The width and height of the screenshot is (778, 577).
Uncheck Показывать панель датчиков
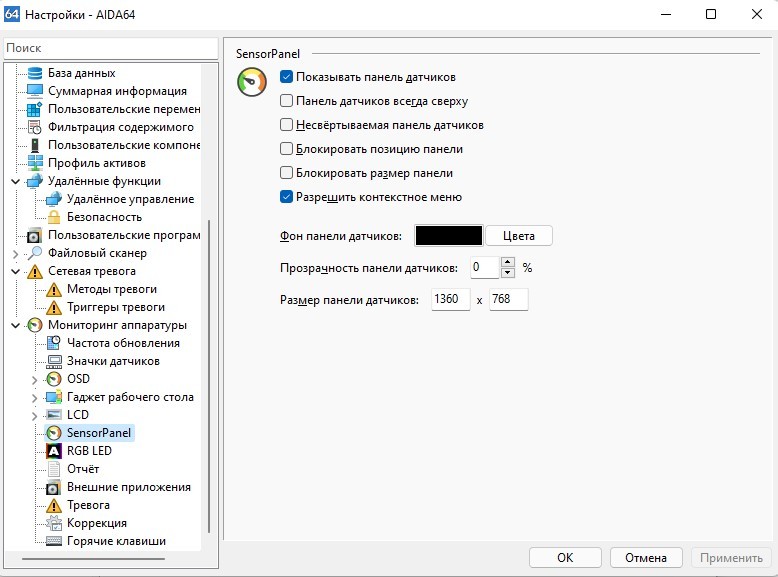coord(286,76)
